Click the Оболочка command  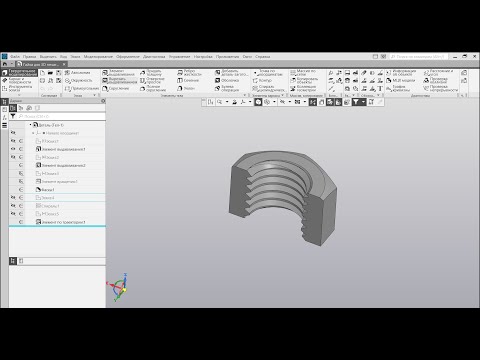click(x=227, y=81)
